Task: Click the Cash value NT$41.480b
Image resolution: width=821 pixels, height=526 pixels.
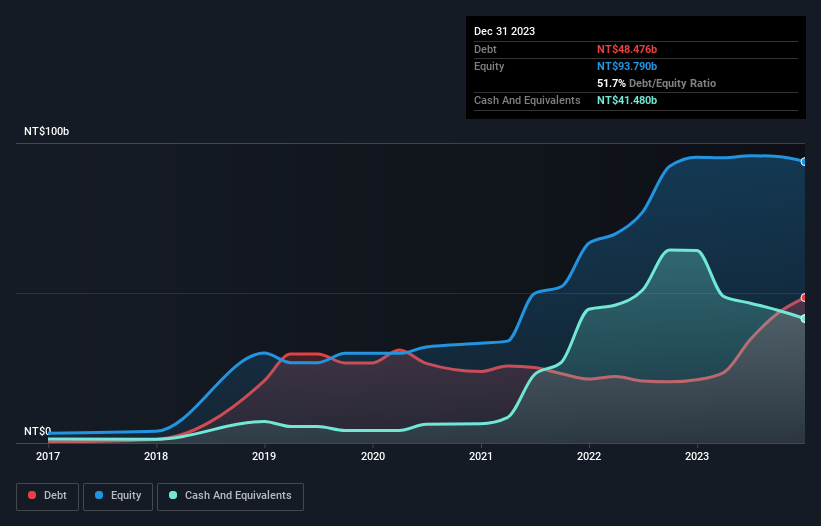Action: click(x=627, y=100)
